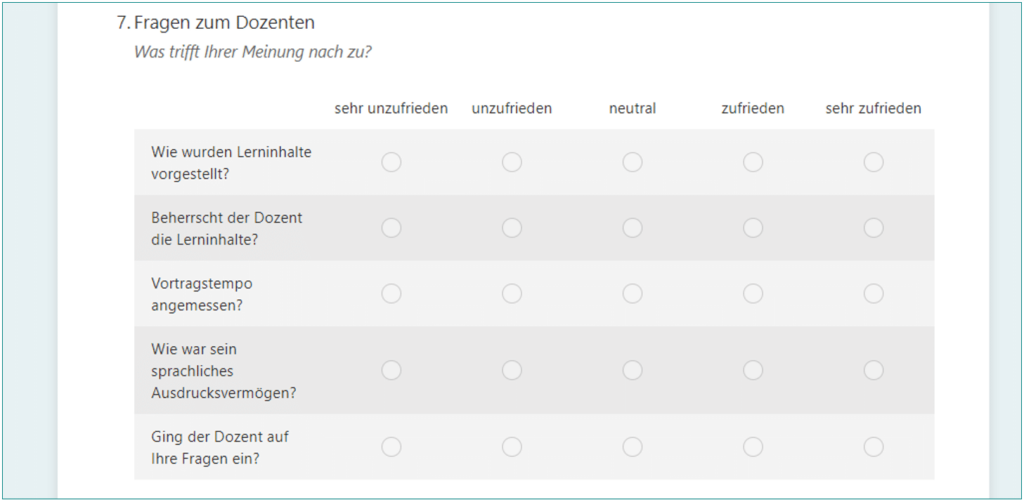Rate 'sprachliches Ausdrucksvermögen' as sehr zufrieden
The width and height of the screenshot is (1024, 500).
pyautogui.click(x=874, y=370)
